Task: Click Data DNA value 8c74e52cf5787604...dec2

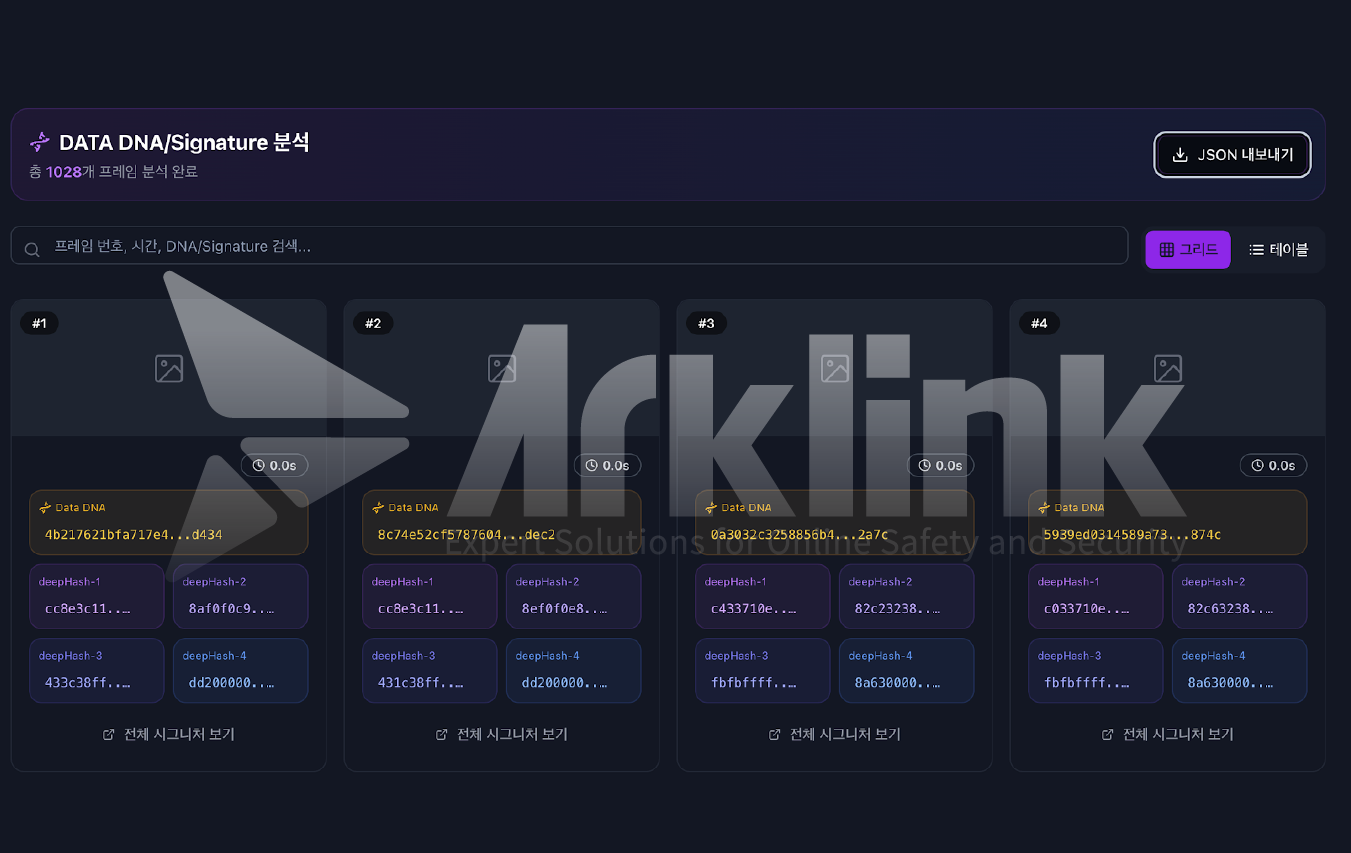Action: [466, 535]
